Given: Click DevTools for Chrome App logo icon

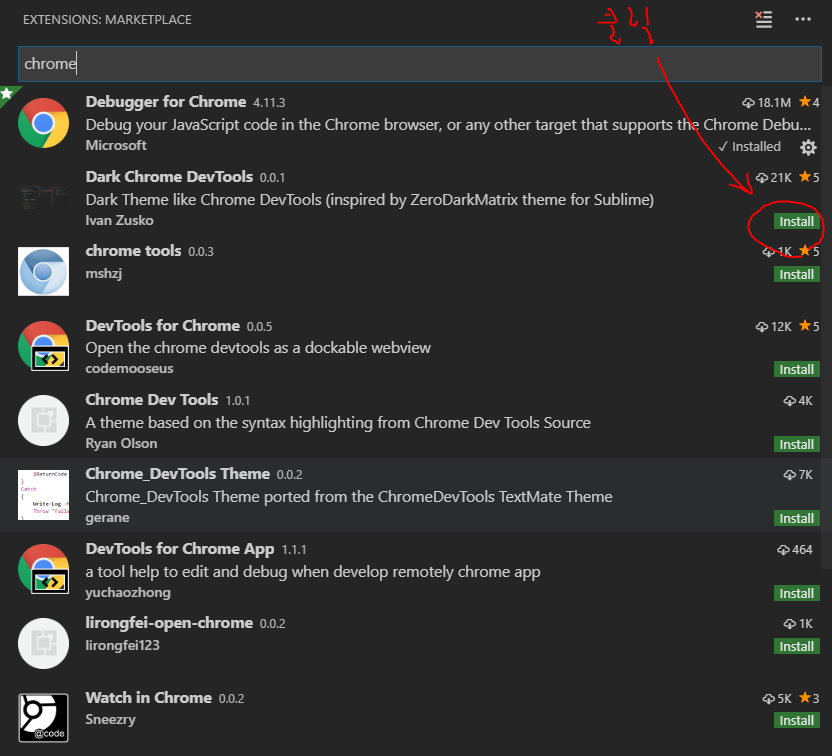Looking at the screenshot, I should (x=44, y=569).
